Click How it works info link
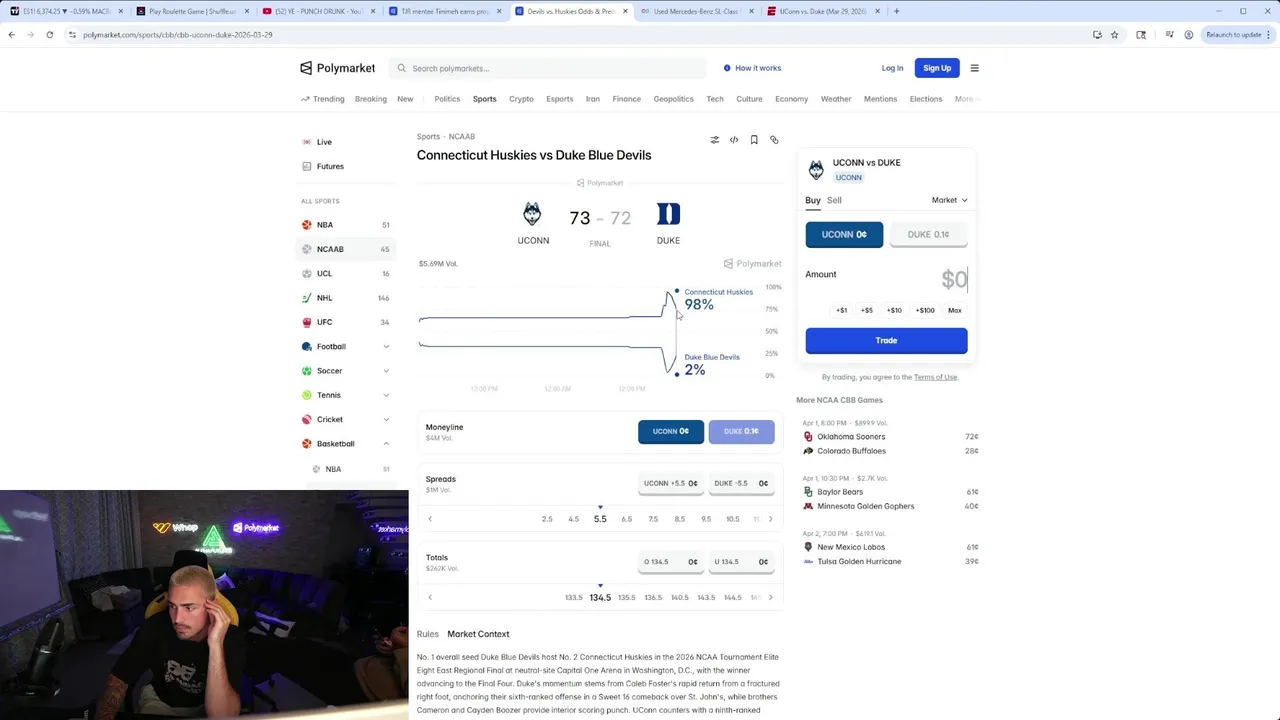This screenshot has width=1280, height=720. [752, 68]
